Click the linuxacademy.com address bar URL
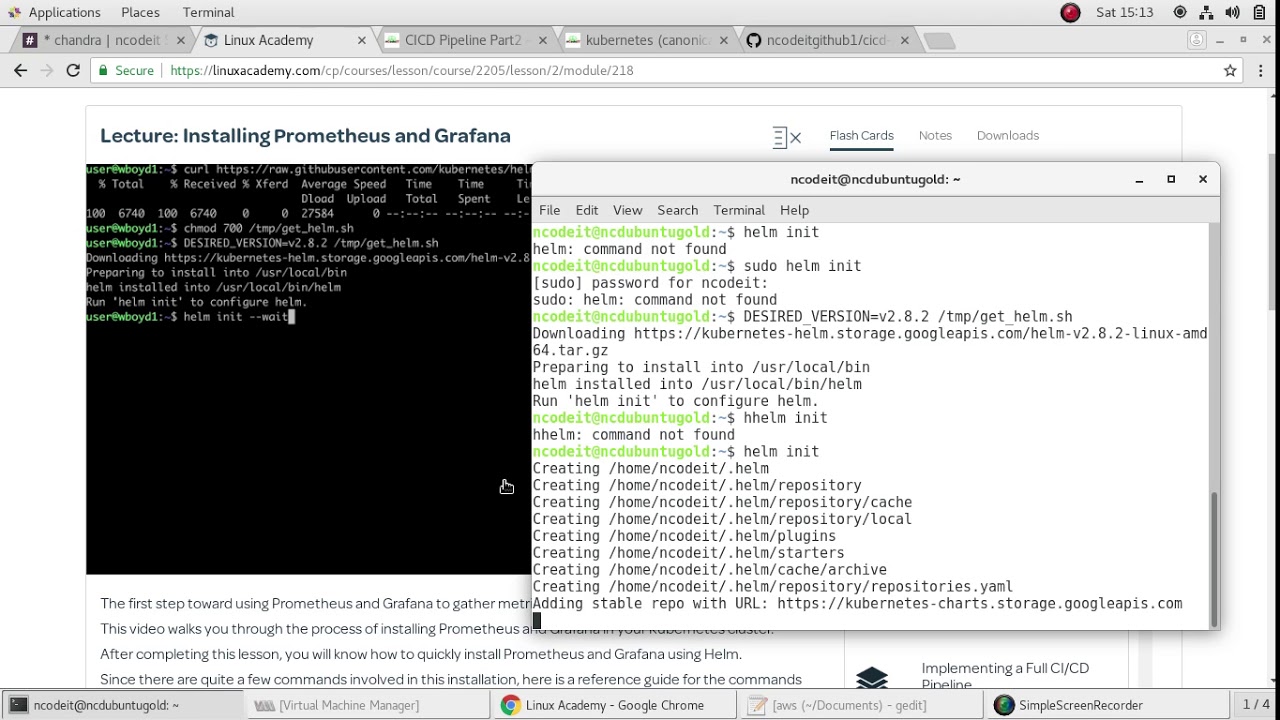This screenshot has width=1280, height=720. 402,70
